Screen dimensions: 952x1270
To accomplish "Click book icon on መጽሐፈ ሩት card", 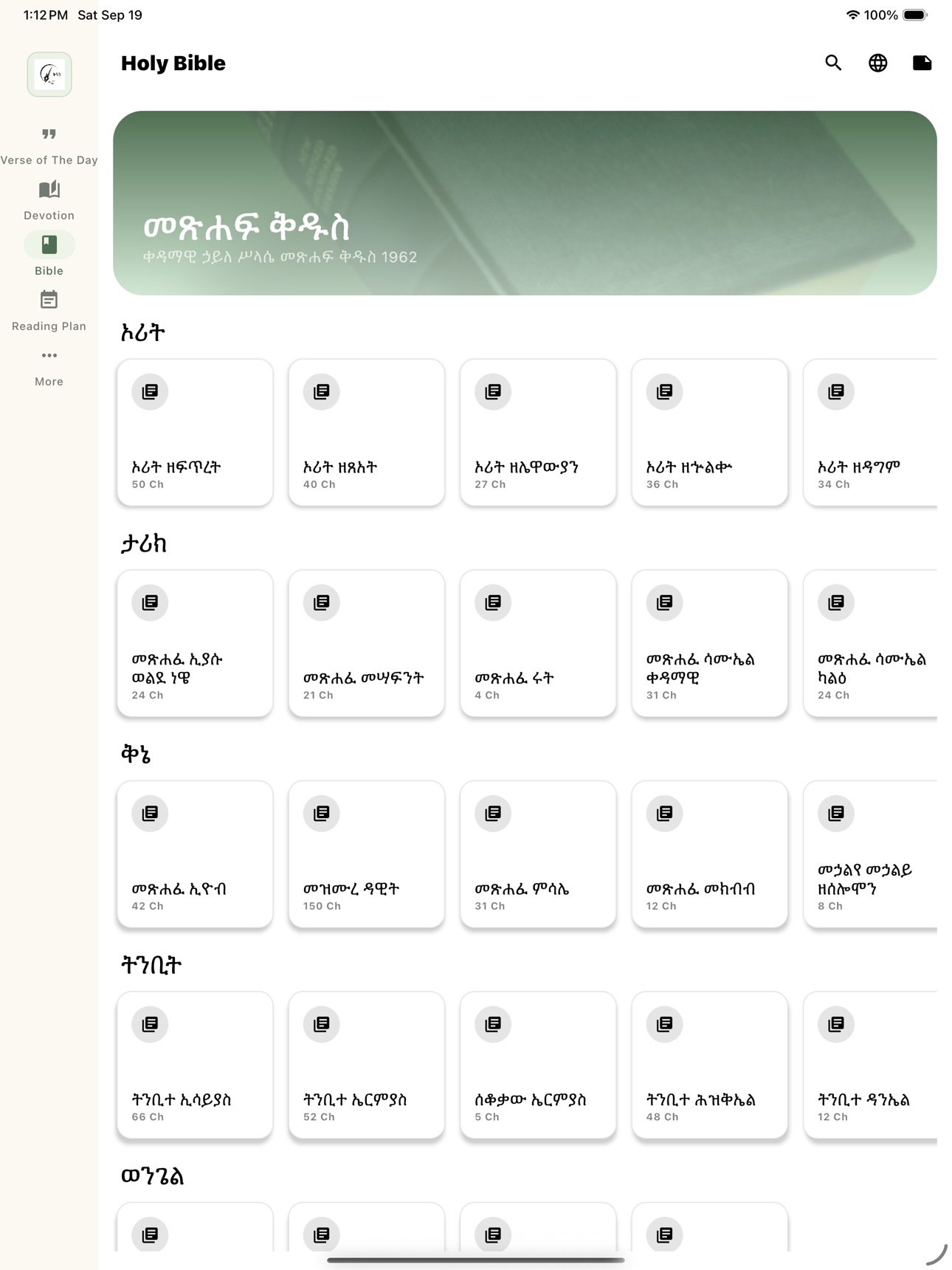I will click(x=493, y=603).
